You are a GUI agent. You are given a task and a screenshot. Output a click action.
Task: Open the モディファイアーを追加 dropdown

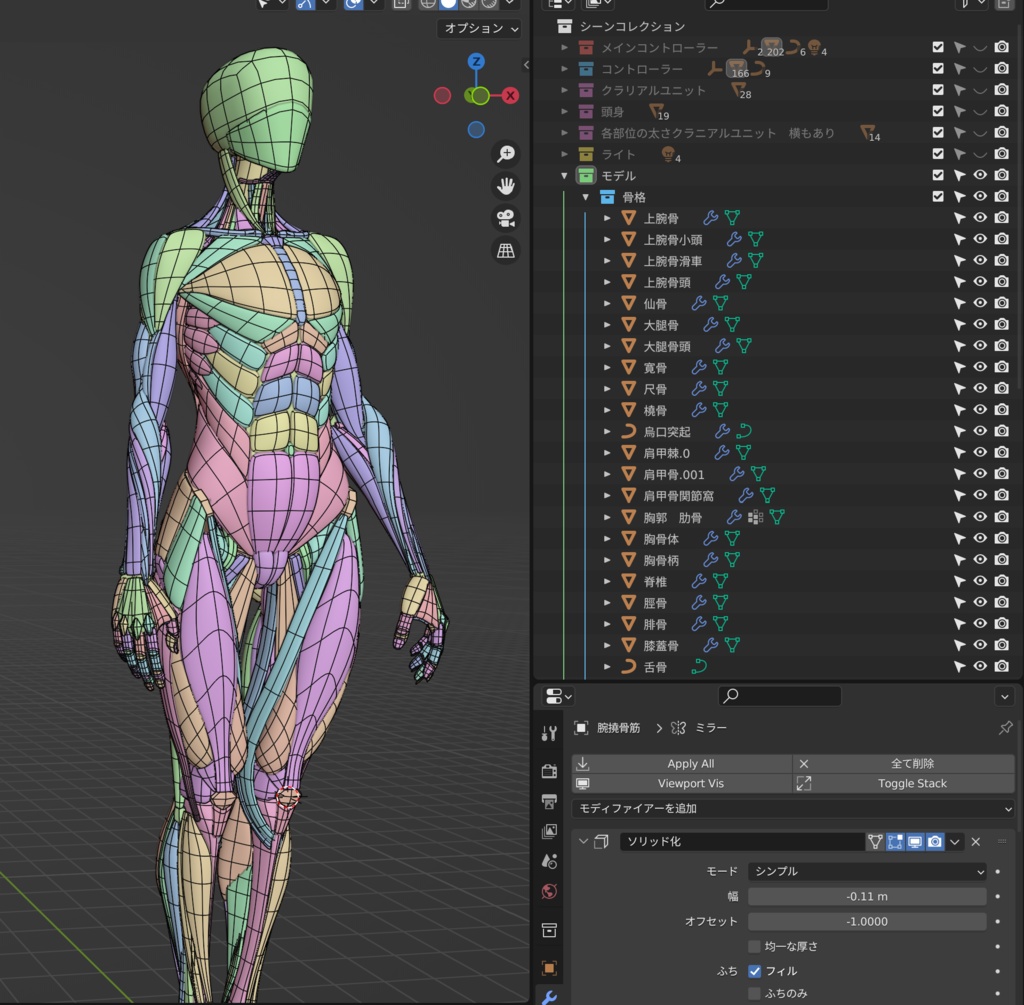793,808
